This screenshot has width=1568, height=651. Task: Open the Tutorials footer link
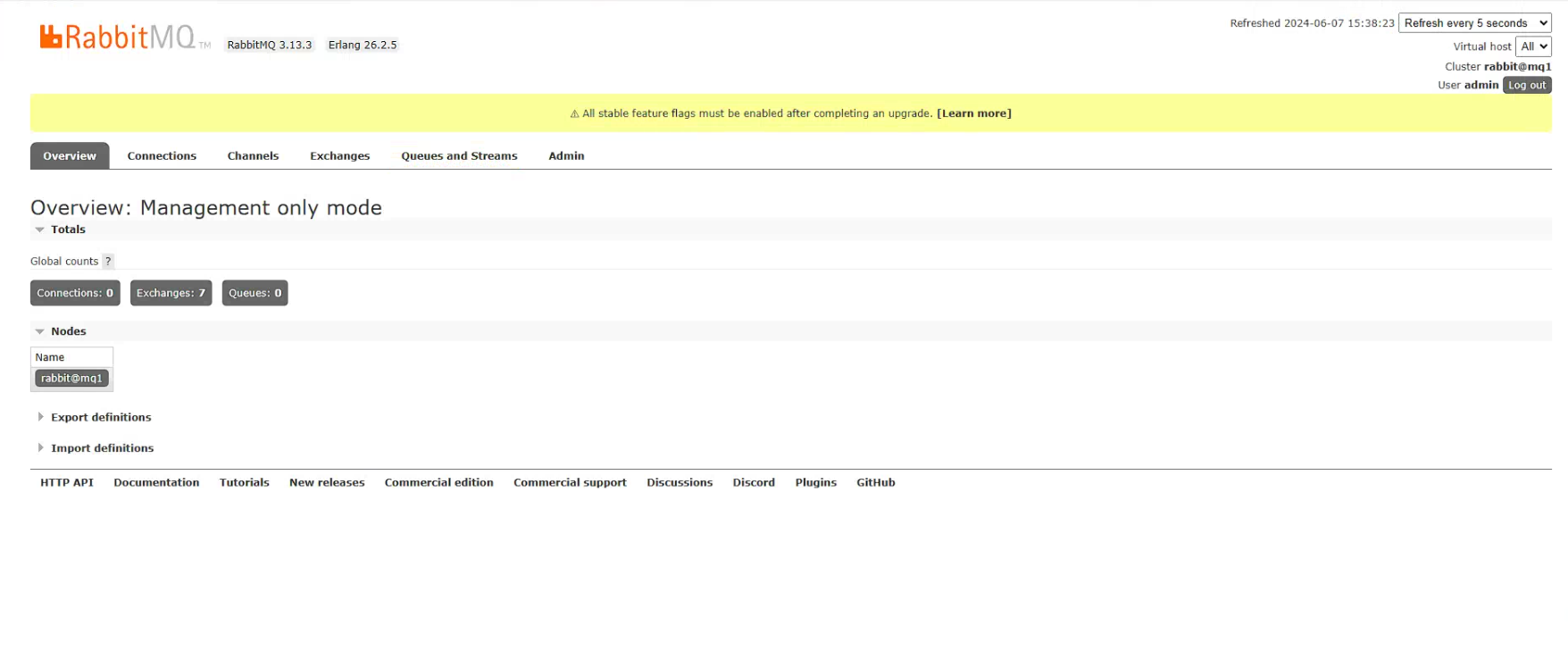tap(244, 482)
